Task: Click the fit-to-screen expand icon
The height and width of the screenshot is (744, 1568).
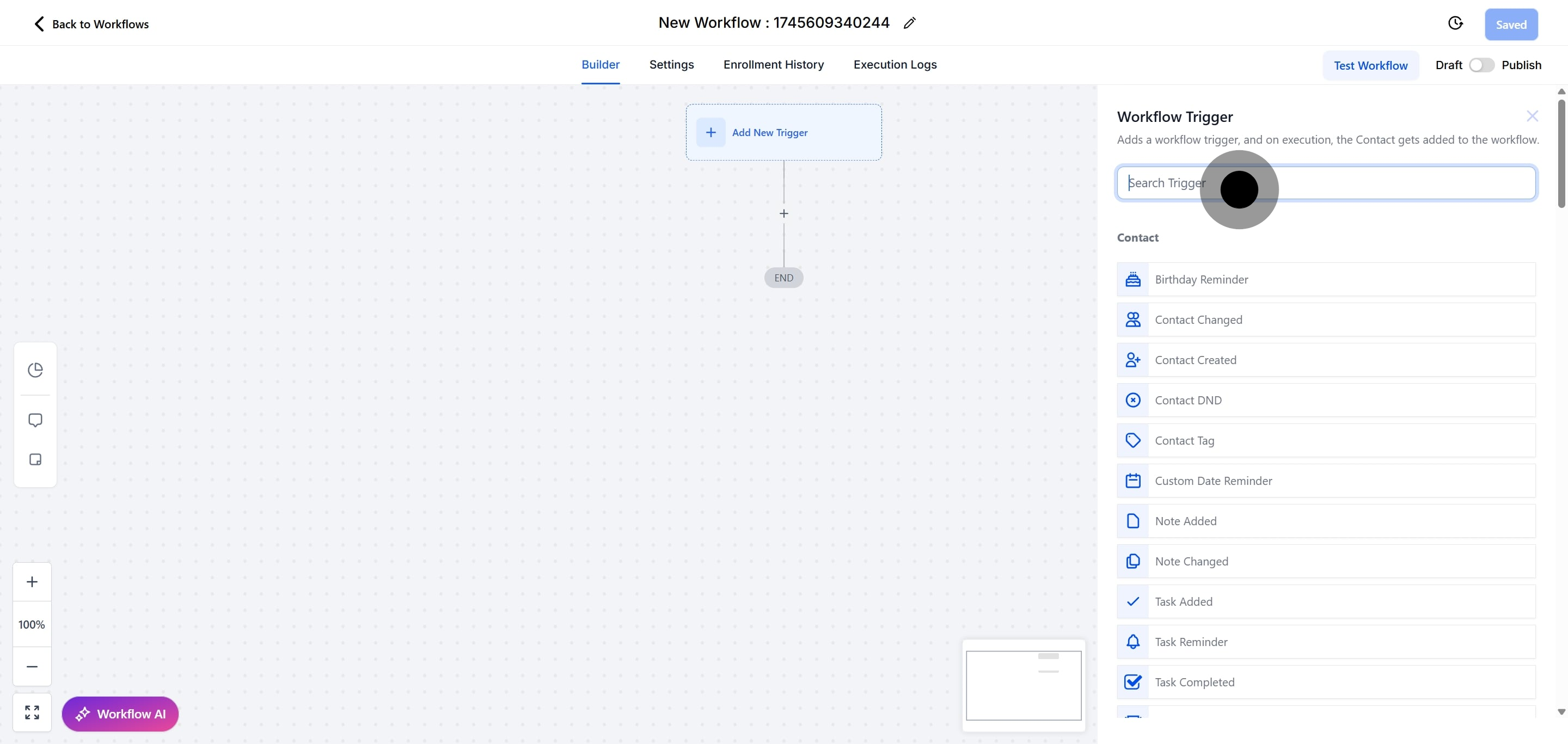Action: pyautogui.click(x=32, y=712)
